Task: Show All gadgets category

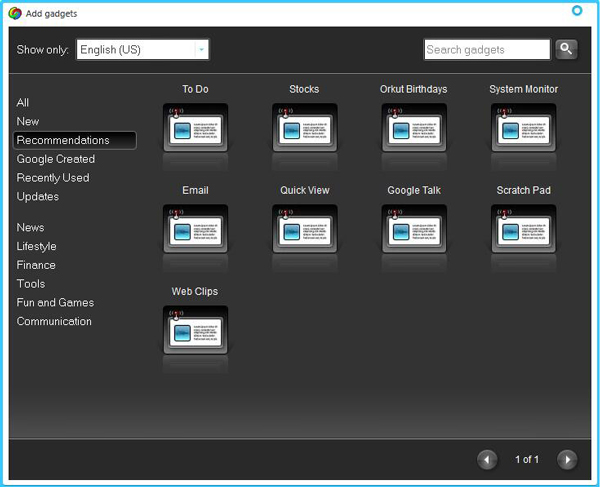Action: coord(23,103)
